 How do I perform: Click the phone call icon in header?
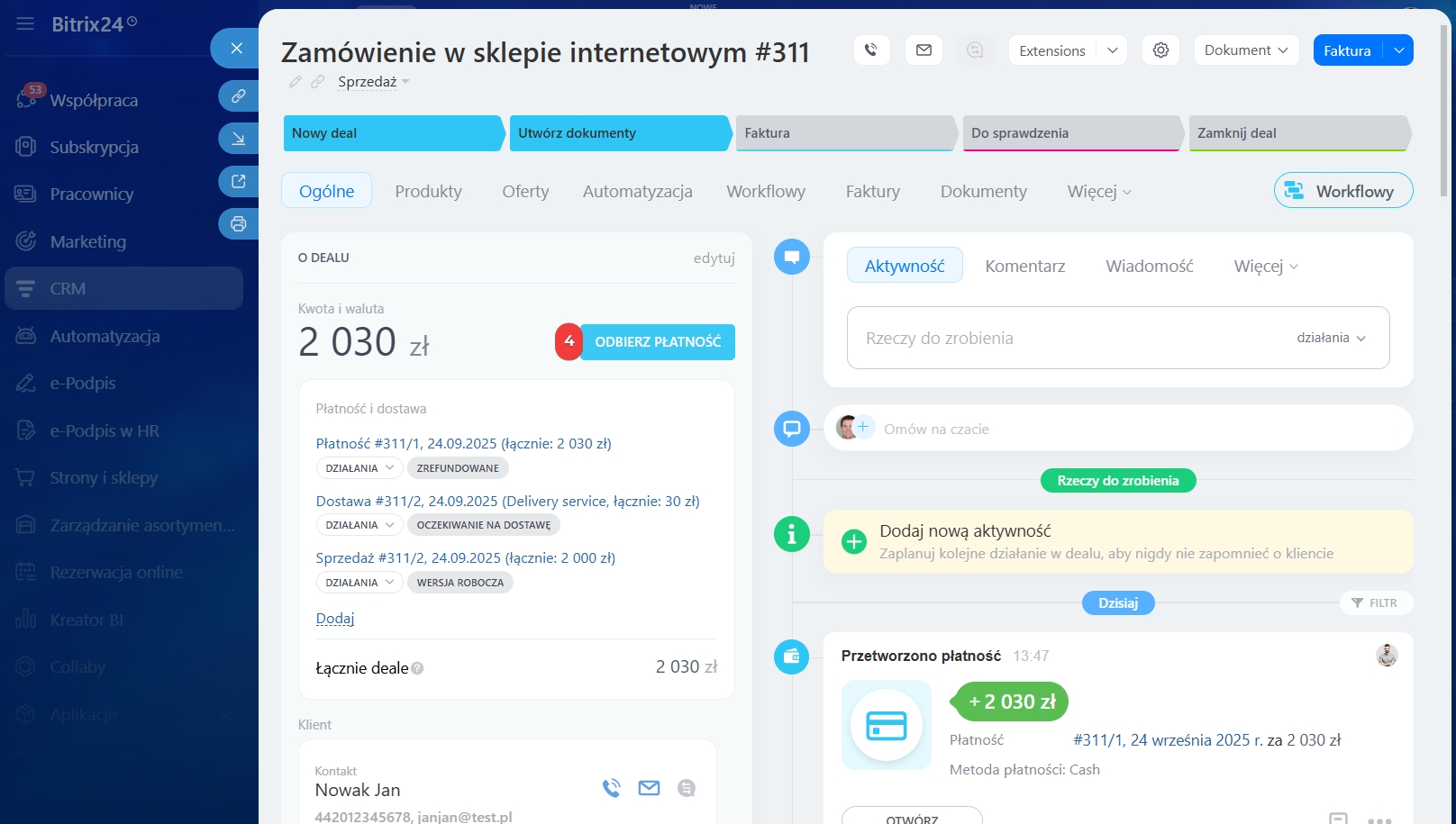click(871, 50)
